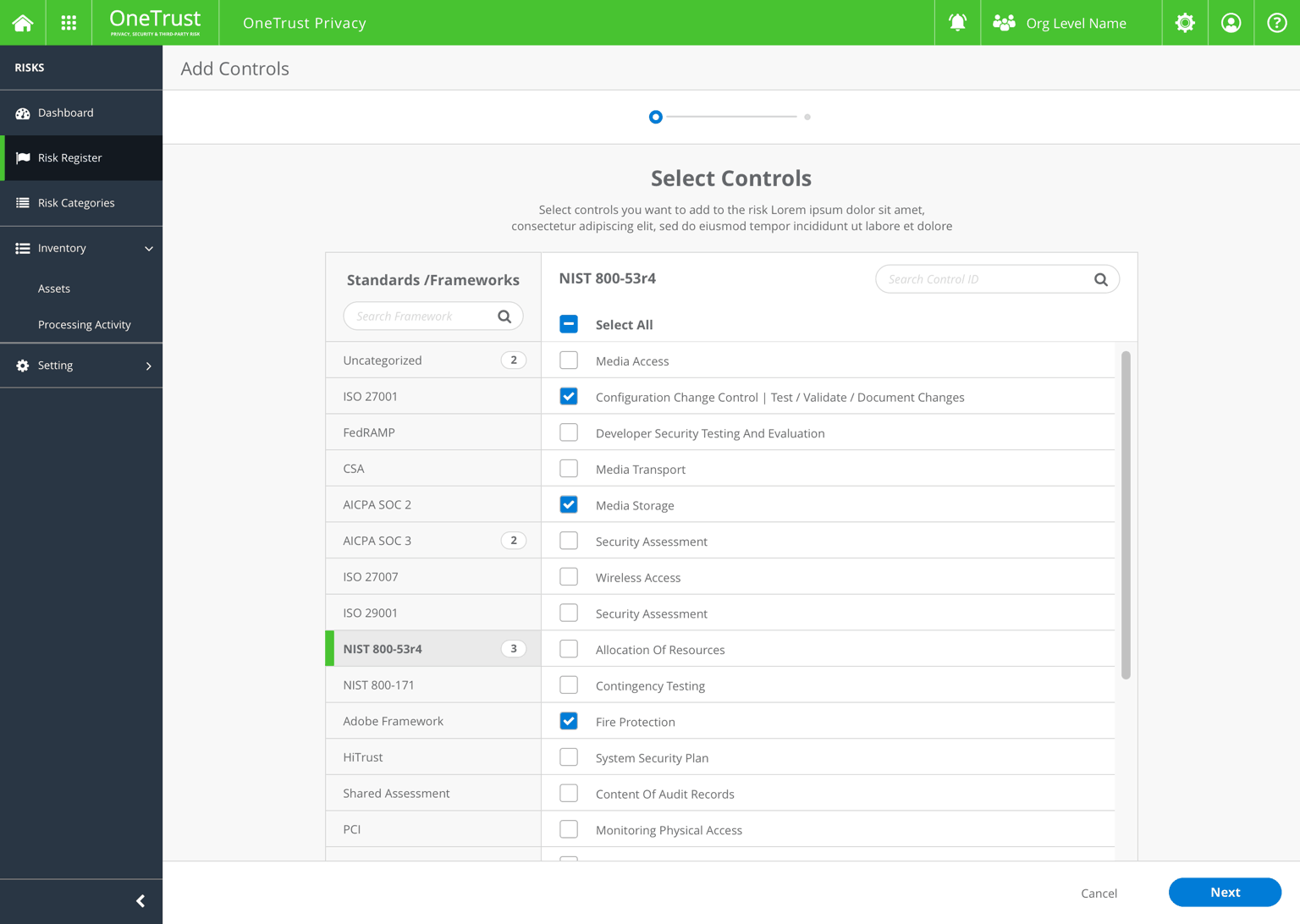Open the settings gear in header
Viewport: 1300px width, 924px height.
pyautogui.click(x=1185, y=23)
